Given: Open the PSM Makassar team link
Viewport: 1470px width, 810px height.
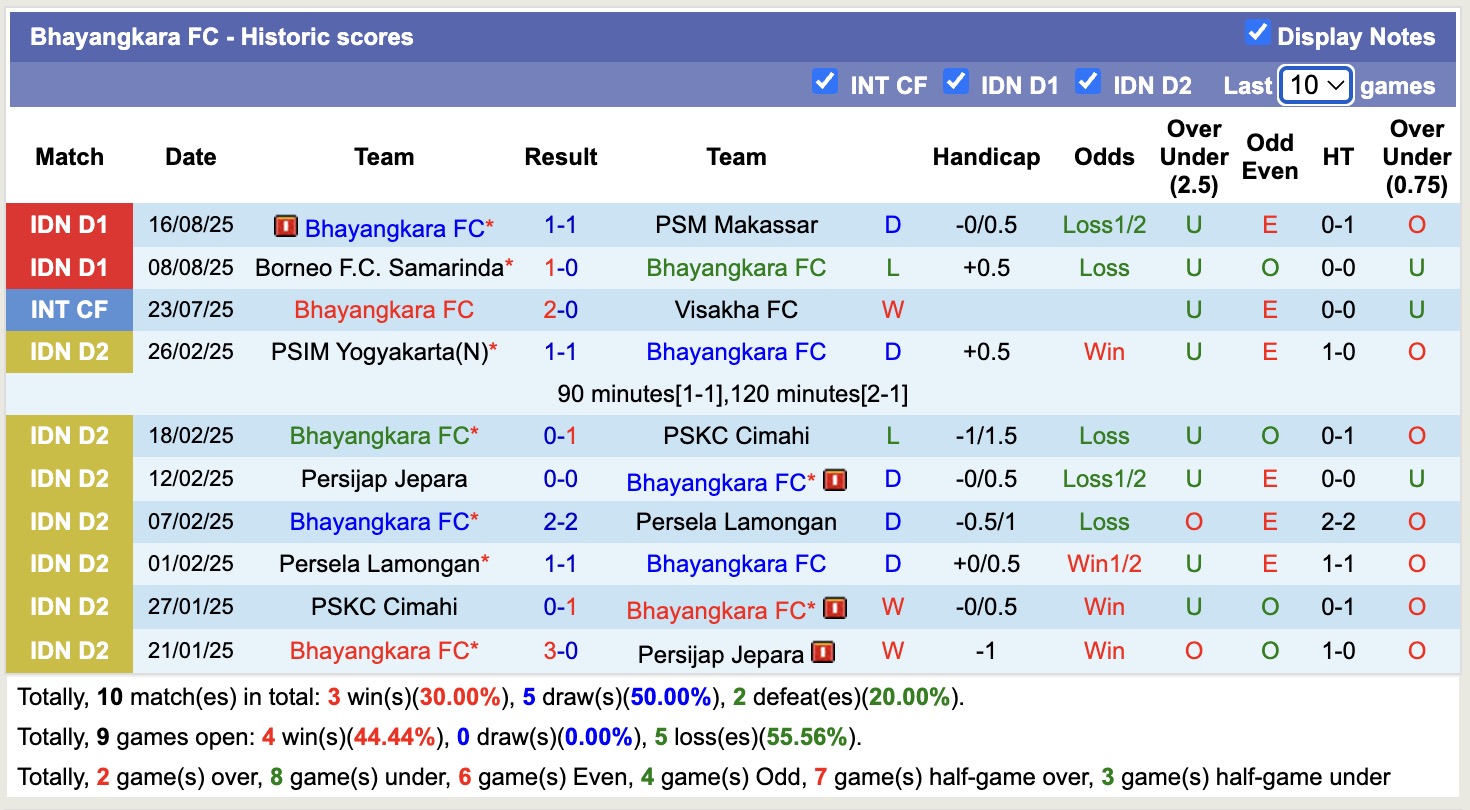Looking at the screenshot, I should [736, 225].
